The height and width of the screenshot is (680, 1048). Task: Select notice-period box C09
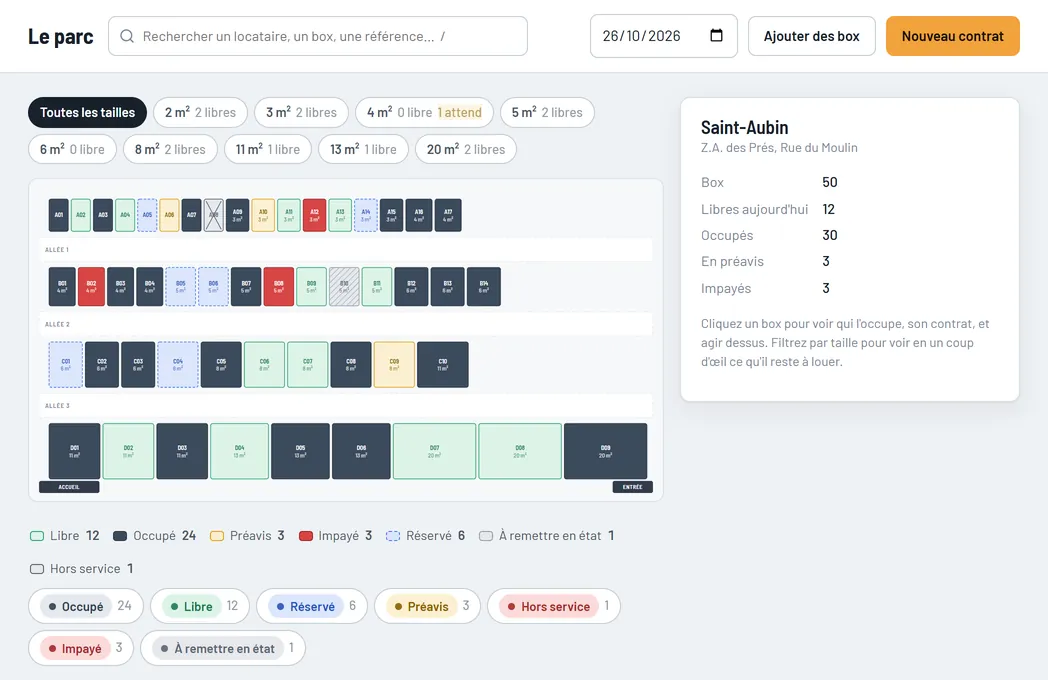tap(394, 364)
